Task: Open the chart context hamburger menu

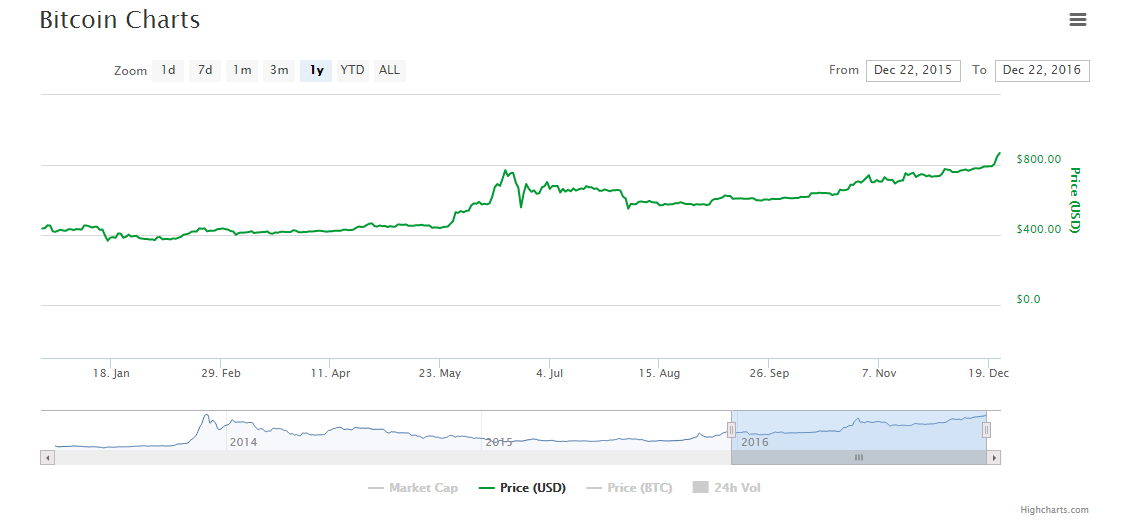Action: 1078,19
